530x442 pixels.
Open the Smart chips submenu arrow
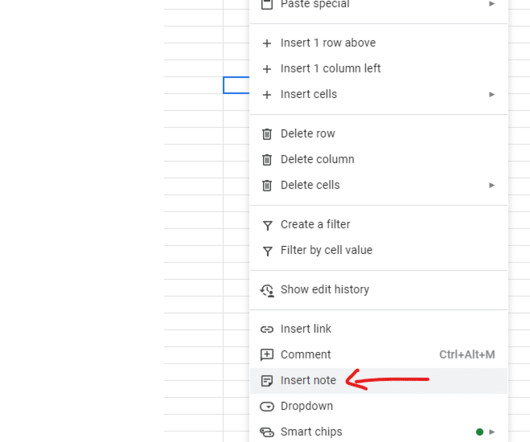pos(492,432)
